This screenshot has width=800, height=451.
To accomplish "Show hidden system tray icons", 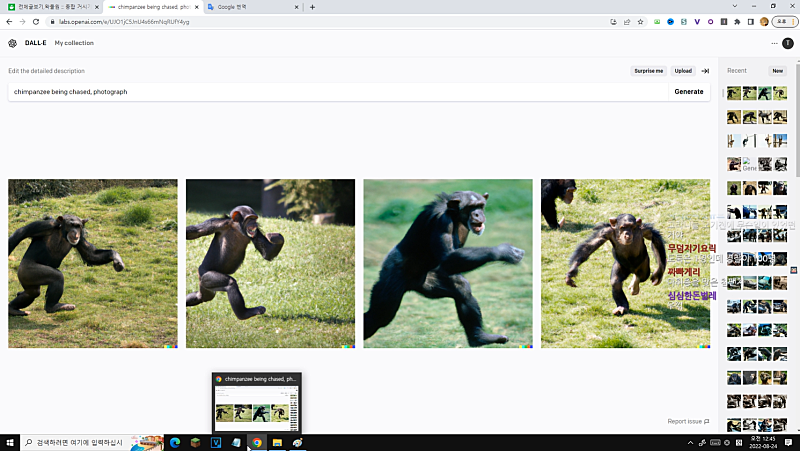I will [x=690, y=442].
